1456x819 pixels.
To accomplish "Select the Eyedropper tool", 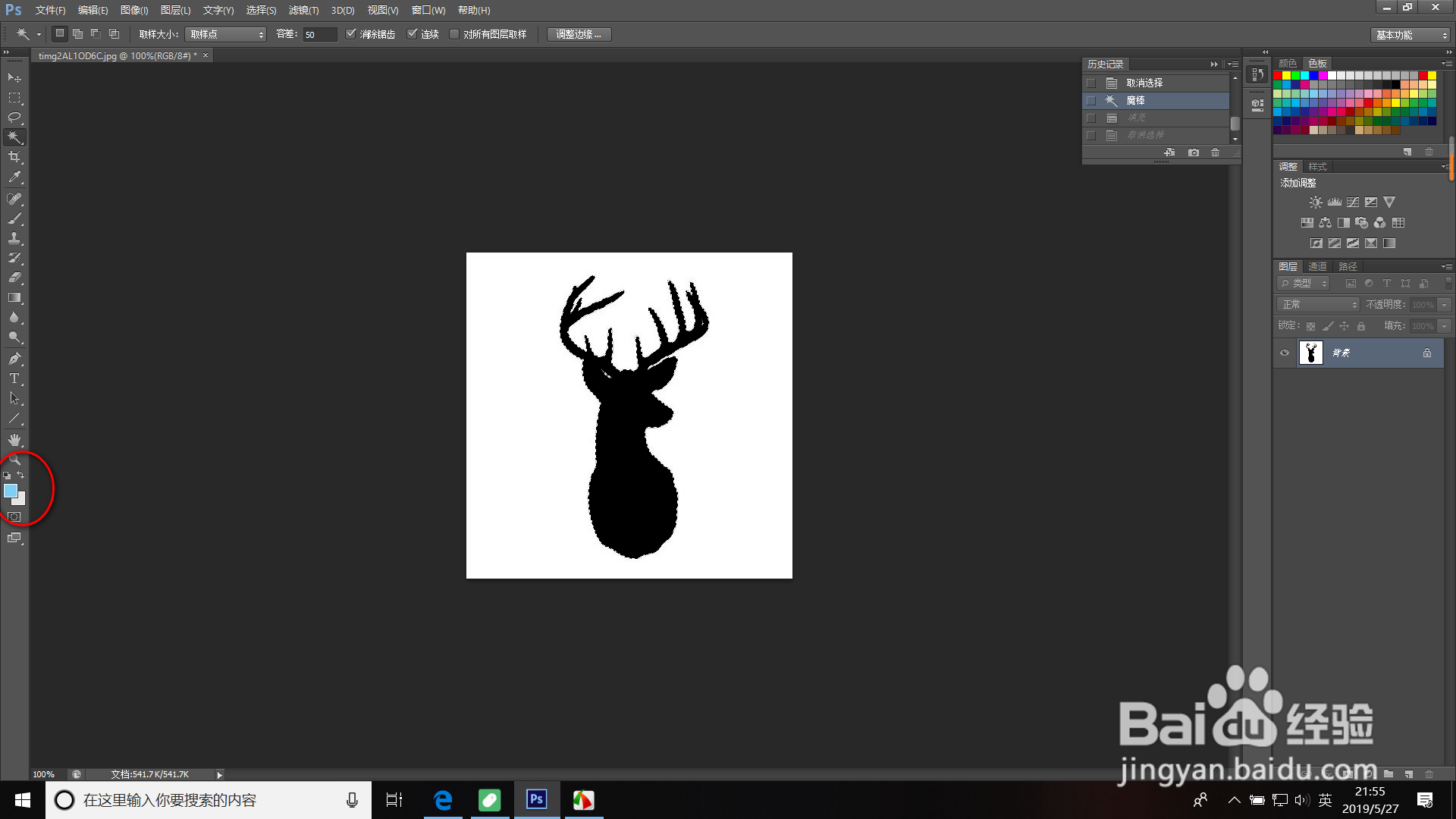I will pos(14,177).
